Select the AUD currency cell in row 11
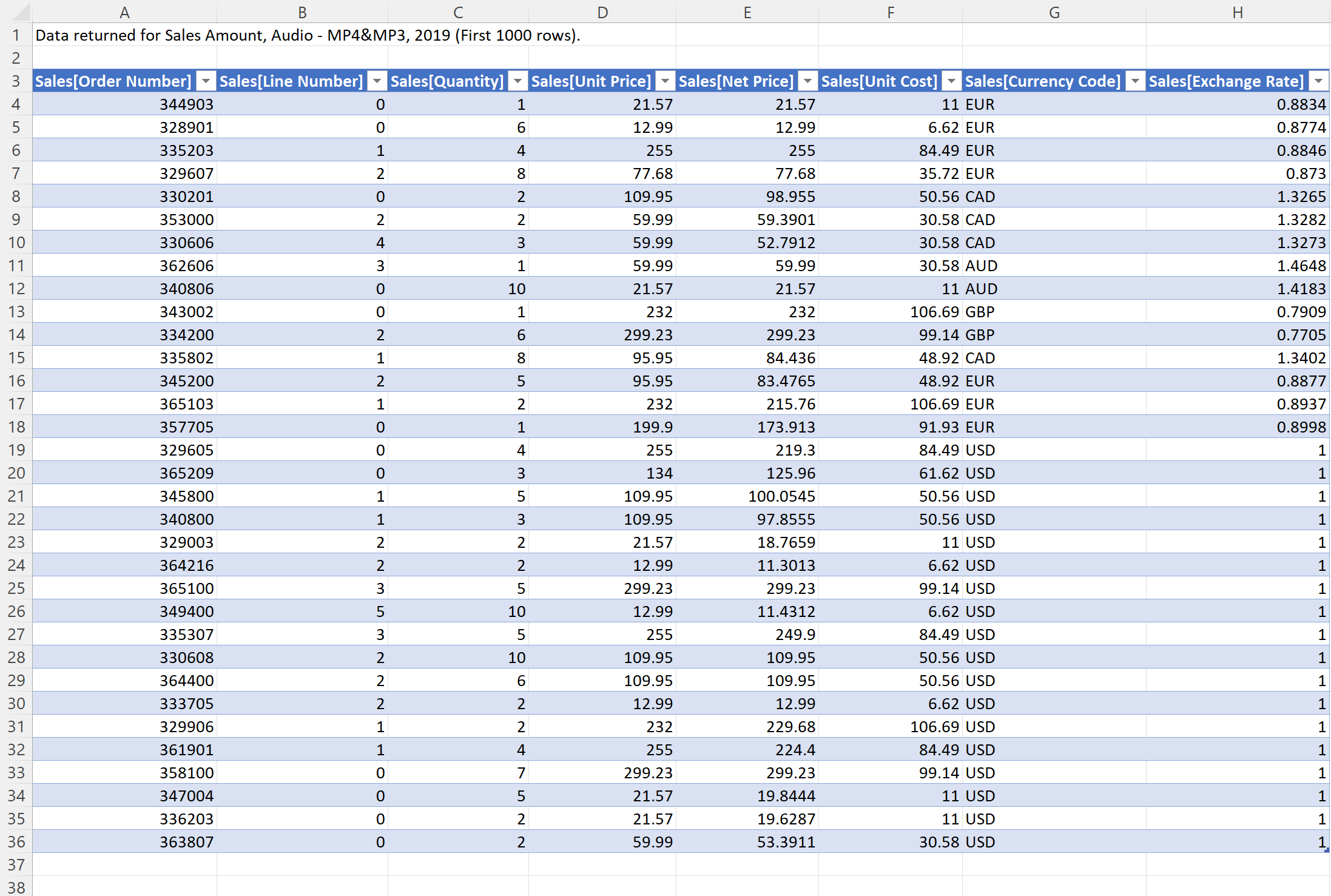 [1054, 266]
